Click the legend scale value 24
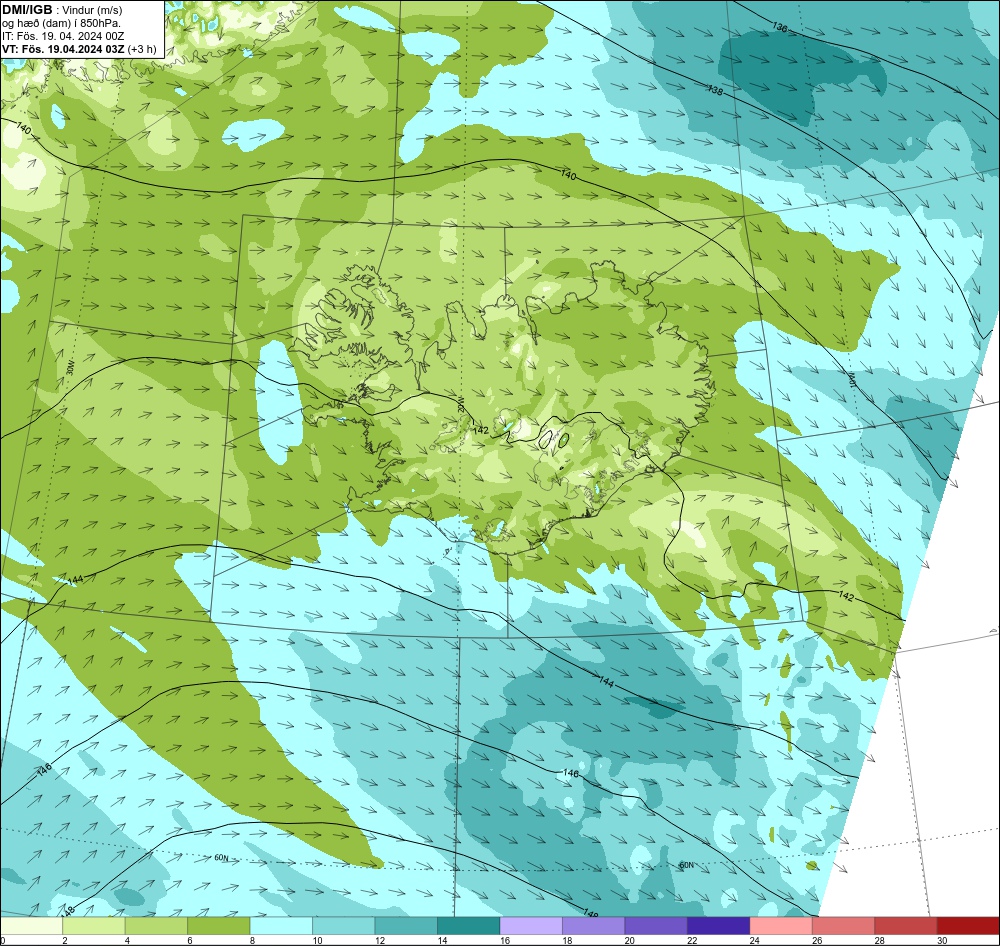Screen dimensions: 1000x946 click(754, 940)
